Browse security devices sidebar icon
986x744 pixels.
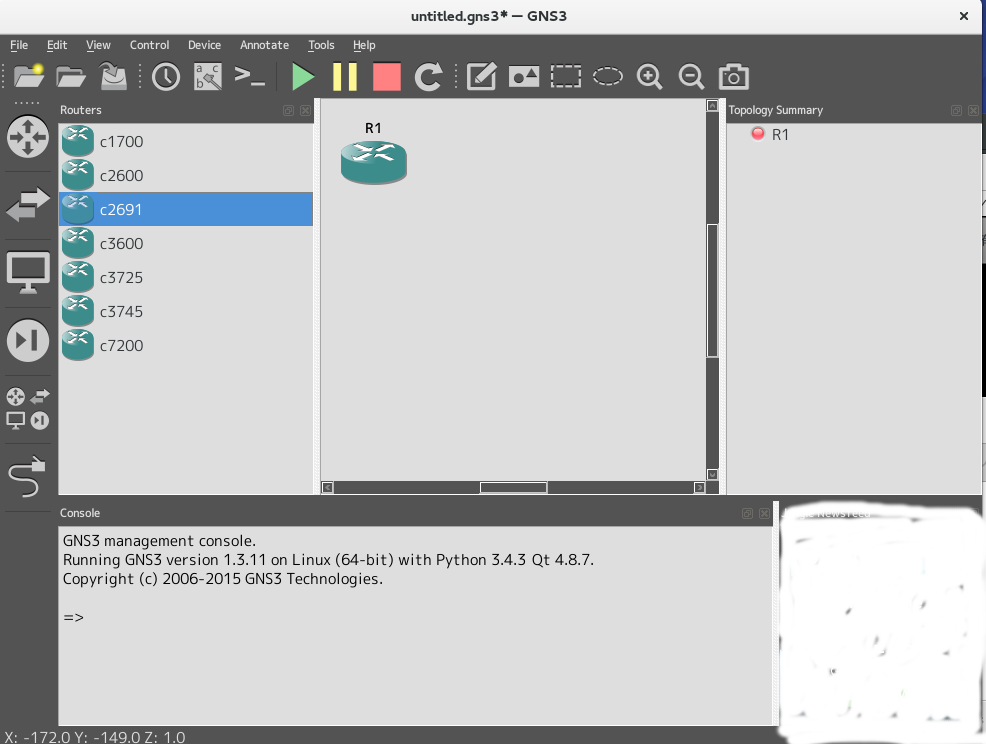28,341
